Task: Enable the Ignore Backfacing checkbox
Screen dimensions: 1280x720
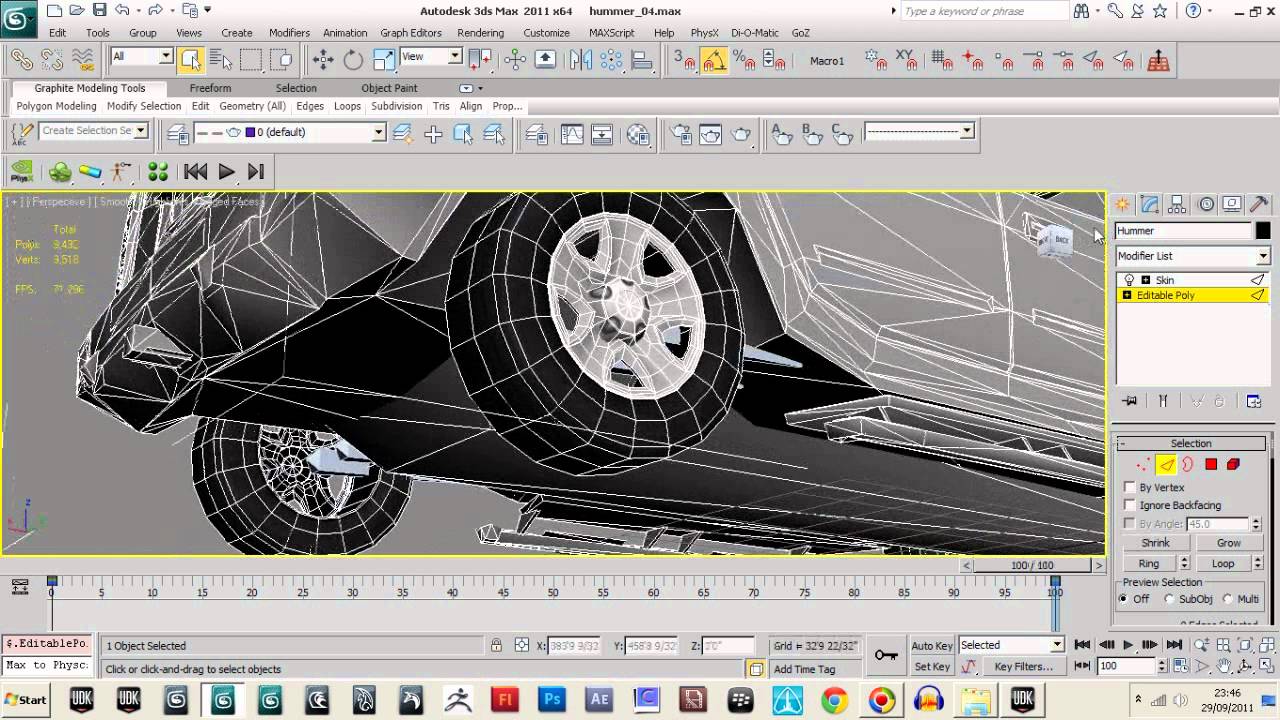Action: [x=1130, y=505]
